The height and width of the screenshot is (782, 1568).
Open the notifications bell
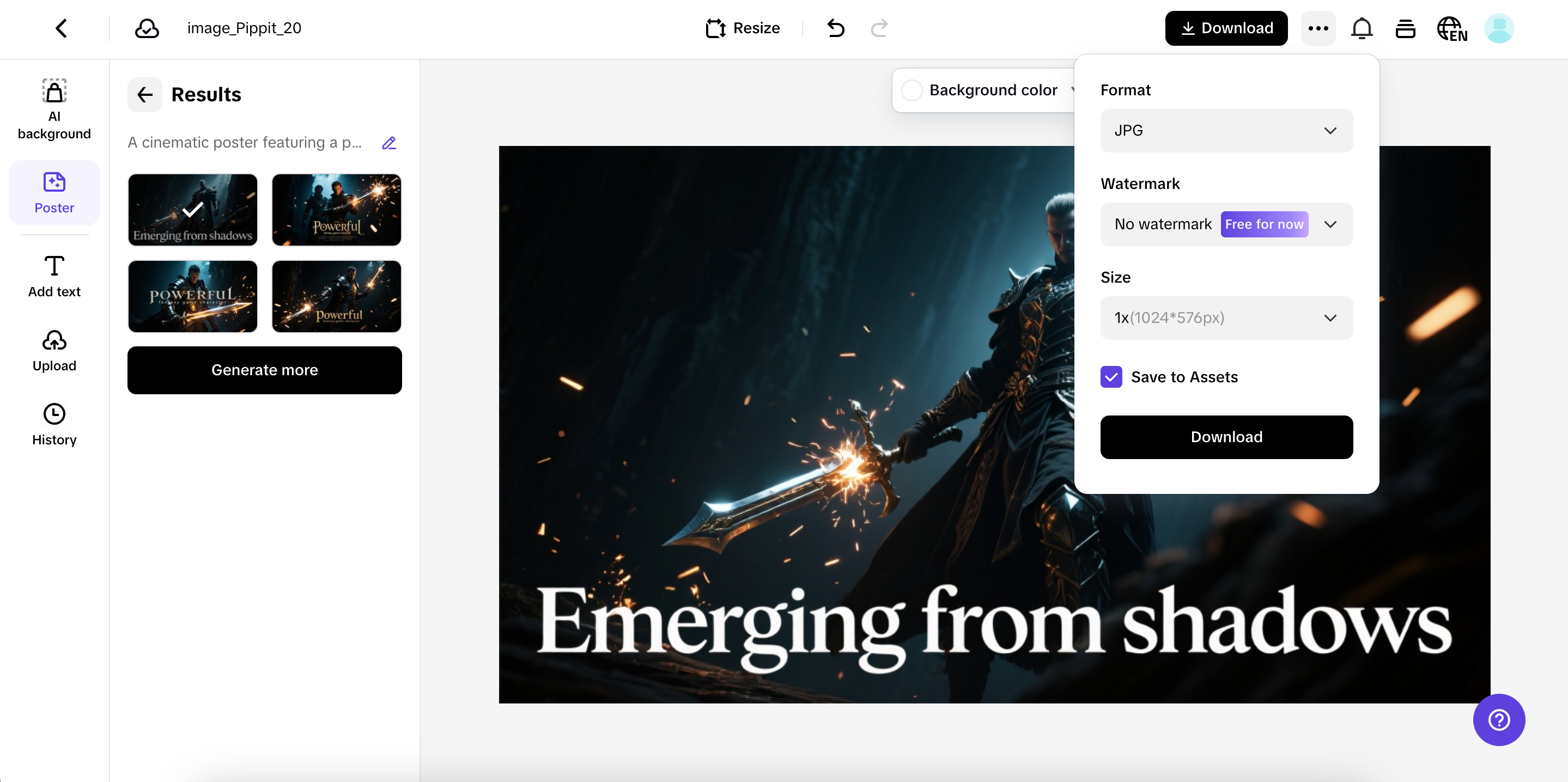pos(1362,28)
